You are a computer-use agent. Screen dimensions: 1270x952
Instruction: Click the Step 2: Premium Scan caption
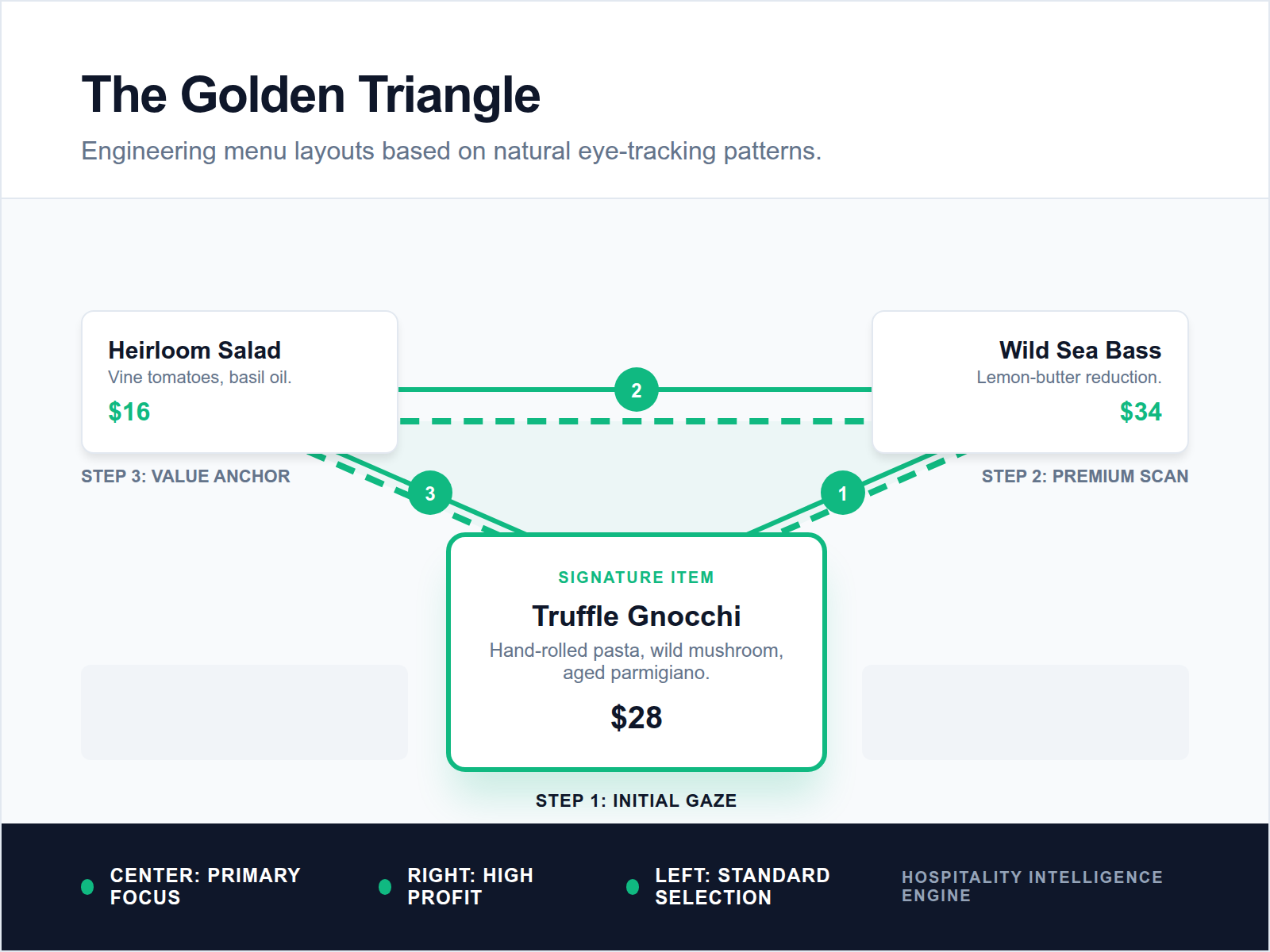tap(1084, 476)
